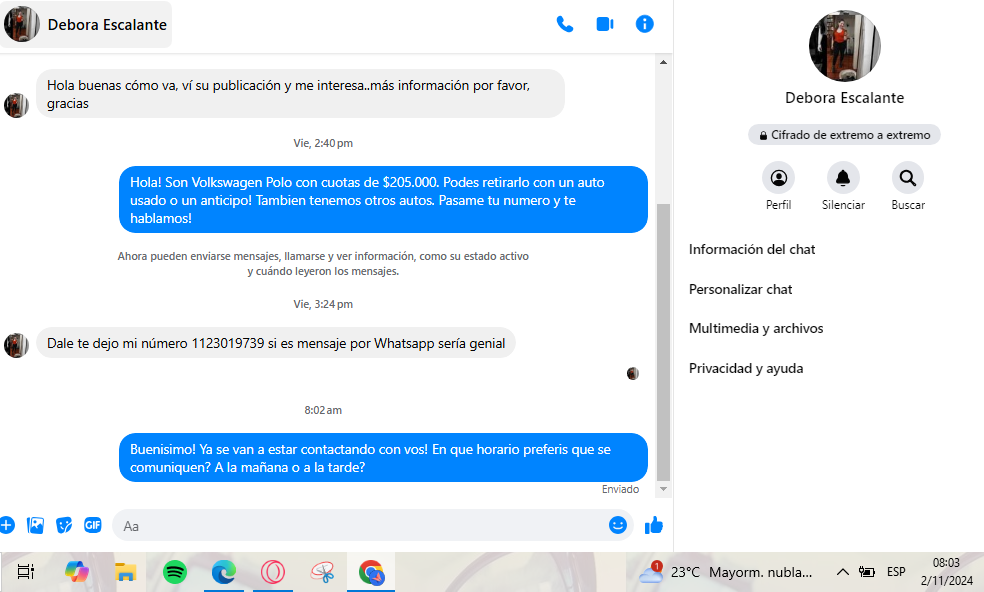Click the large profile picture in side panel
The height and width of the screenshot is (592, 984).
(845, 46)
